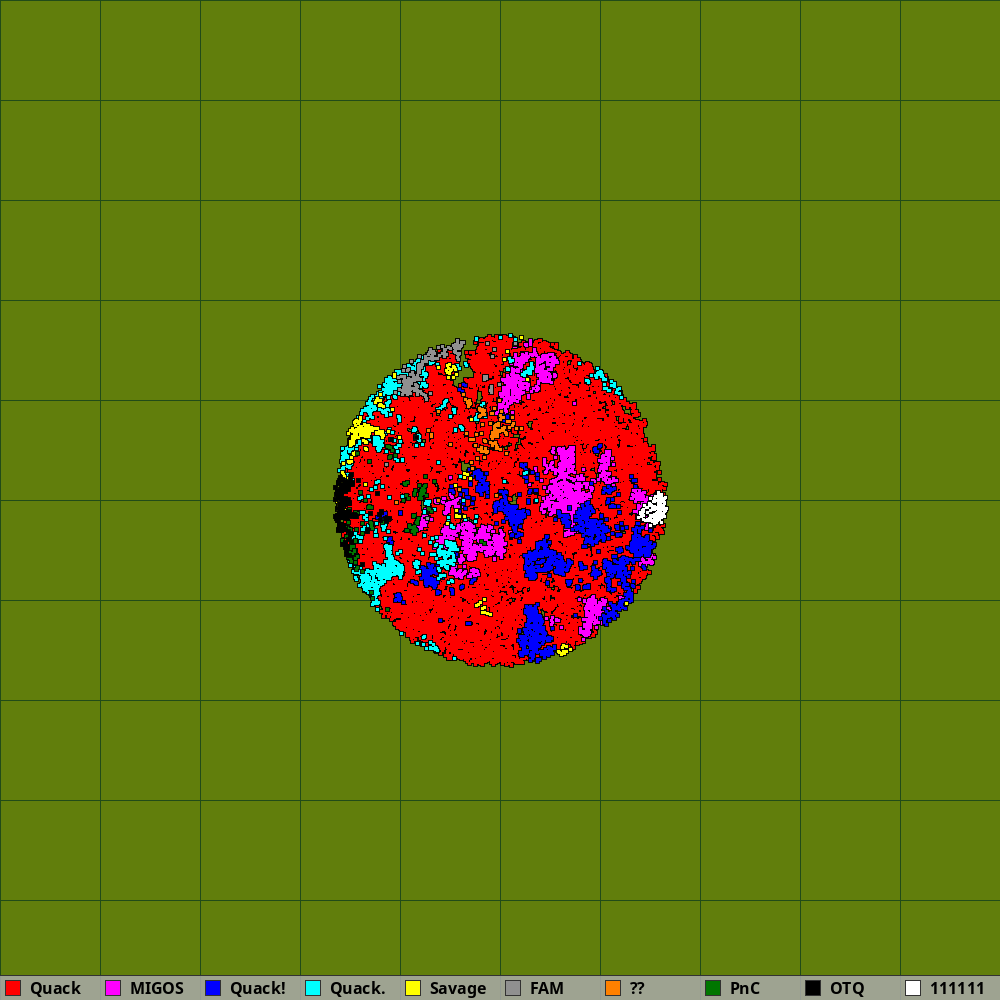The image size is (1000, 1000).
Task: Select the Quack. legend label
Action: pos(358,989)
